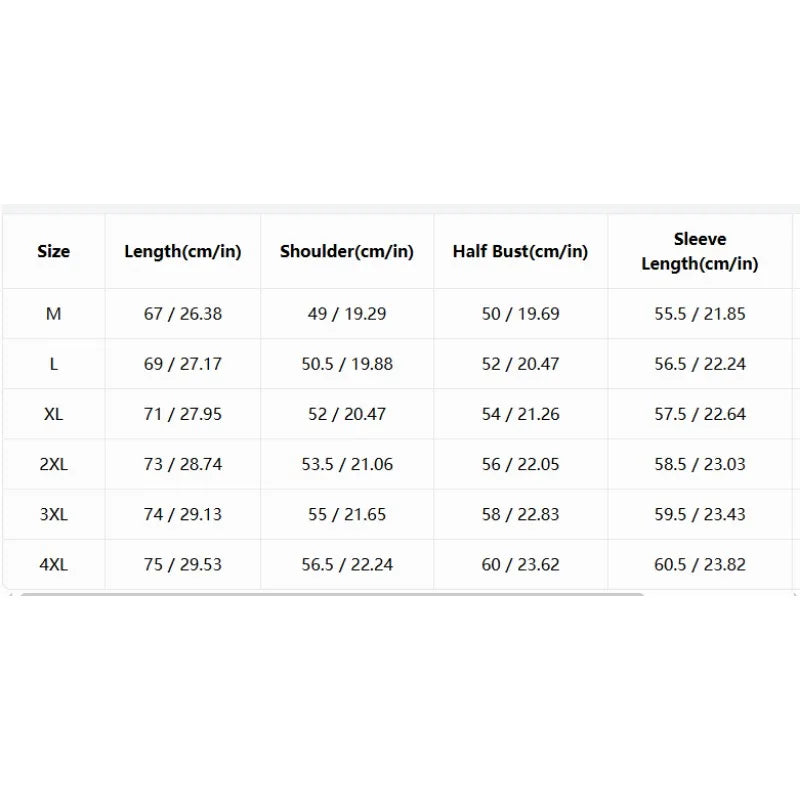This screenshot has width=800, height=800.
Task: Select the M size row label
Action: click(x=54, y=314)
